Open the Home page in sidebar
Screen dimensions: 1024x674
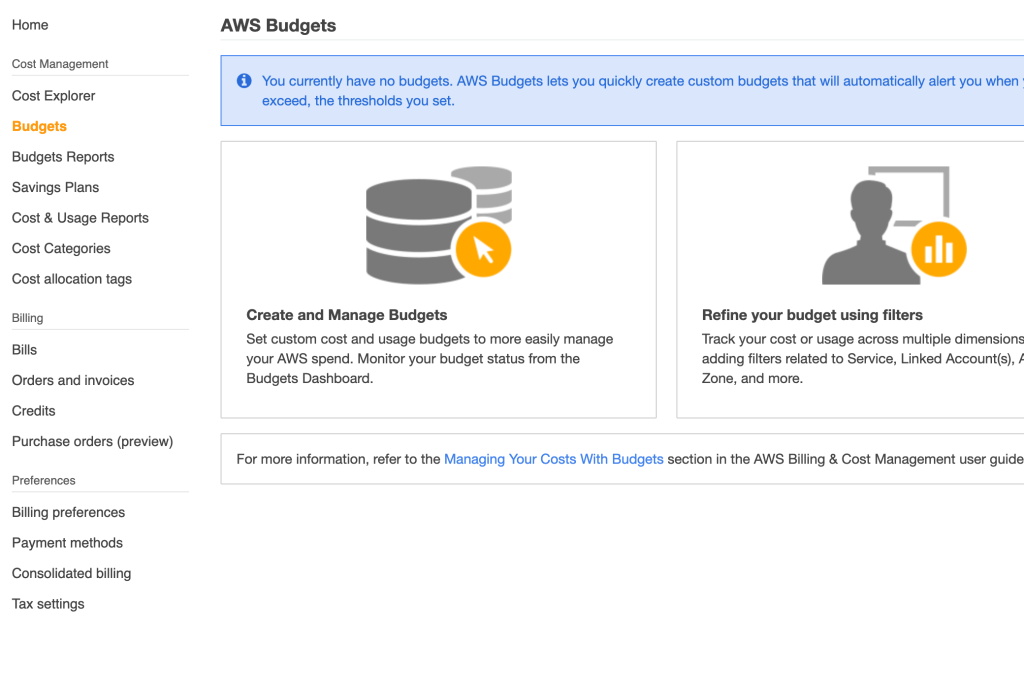tap(30, 25)
